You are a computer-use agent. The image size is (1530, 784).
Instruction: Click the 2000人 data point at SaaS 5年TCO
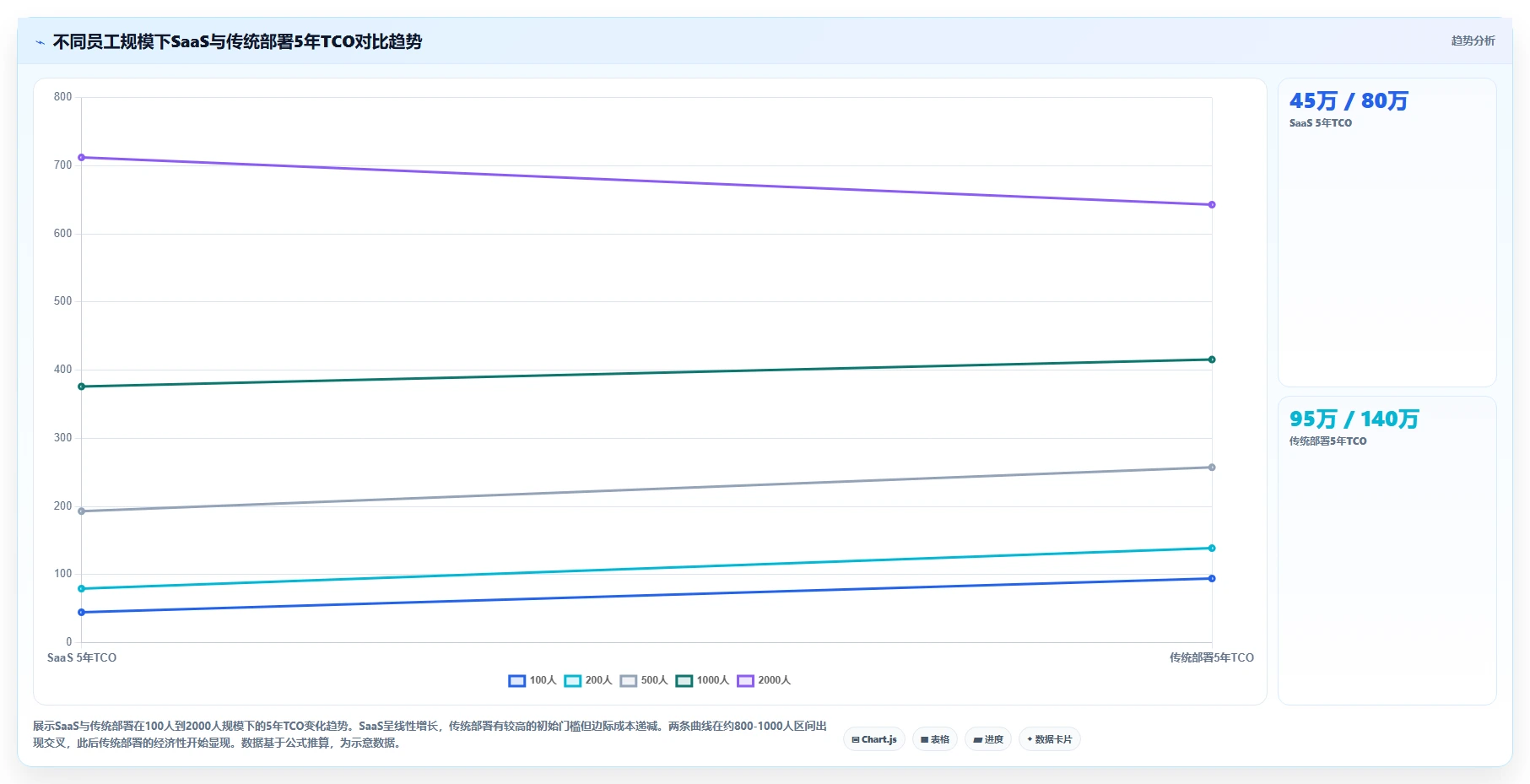81,158
